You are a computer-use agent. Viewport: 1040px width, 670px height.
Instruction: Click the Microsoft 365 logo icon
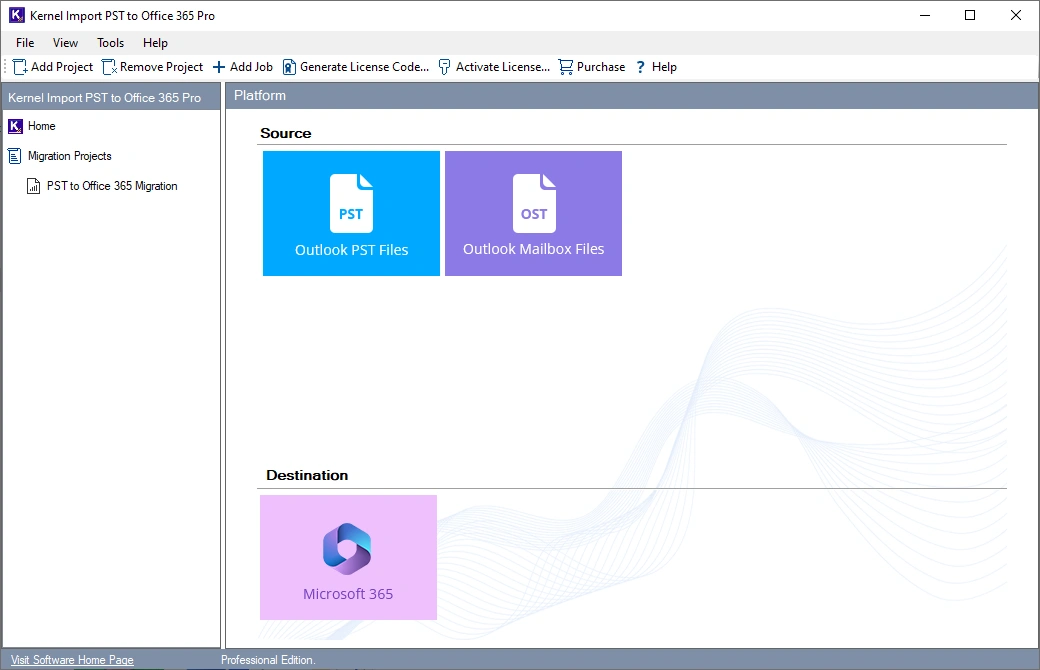click(348, 549)
